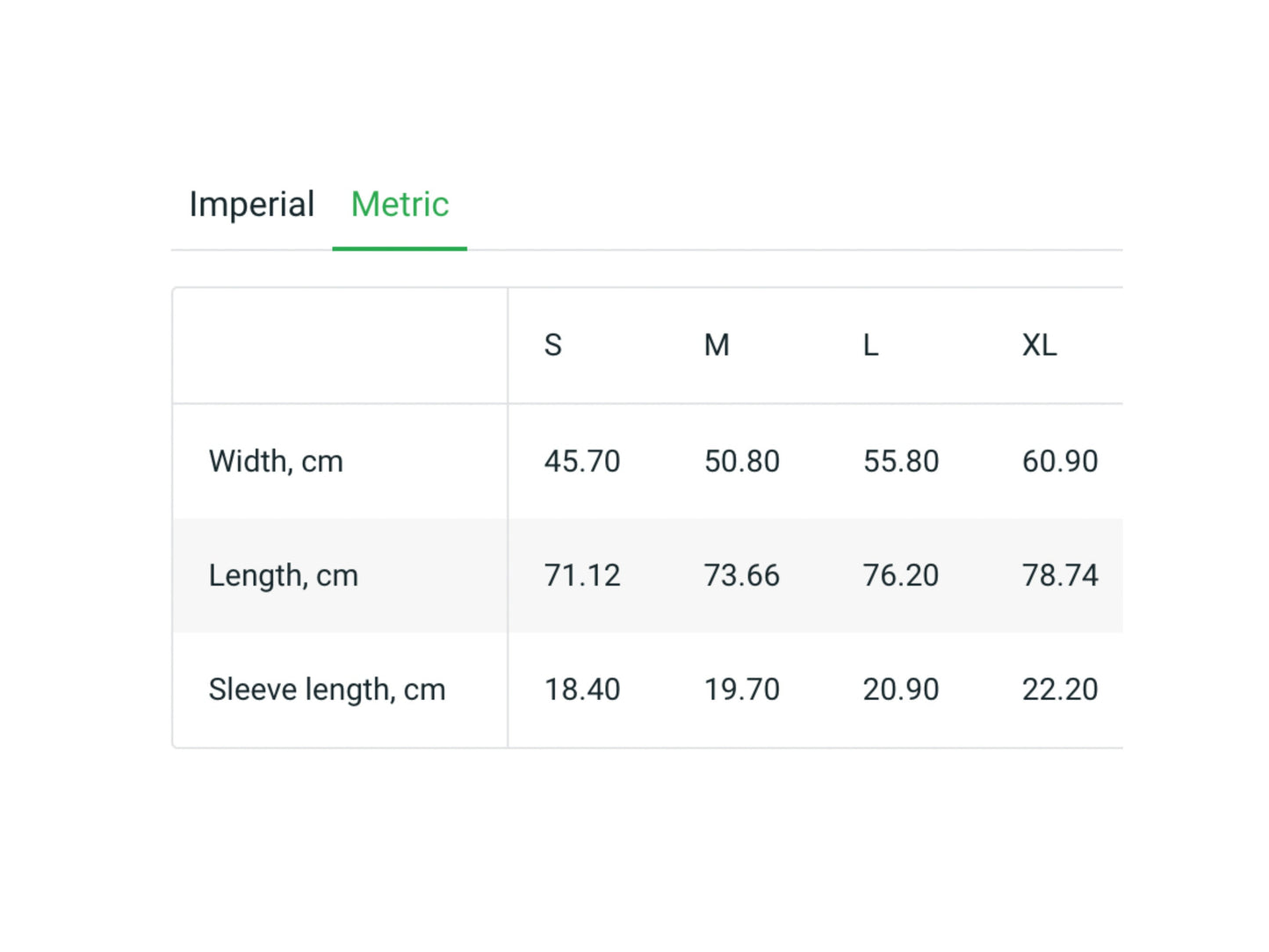Viewport: 1269px width, 952px height.
Task: Click the 73.66 length value for M
Action: [x=742, y=575]
